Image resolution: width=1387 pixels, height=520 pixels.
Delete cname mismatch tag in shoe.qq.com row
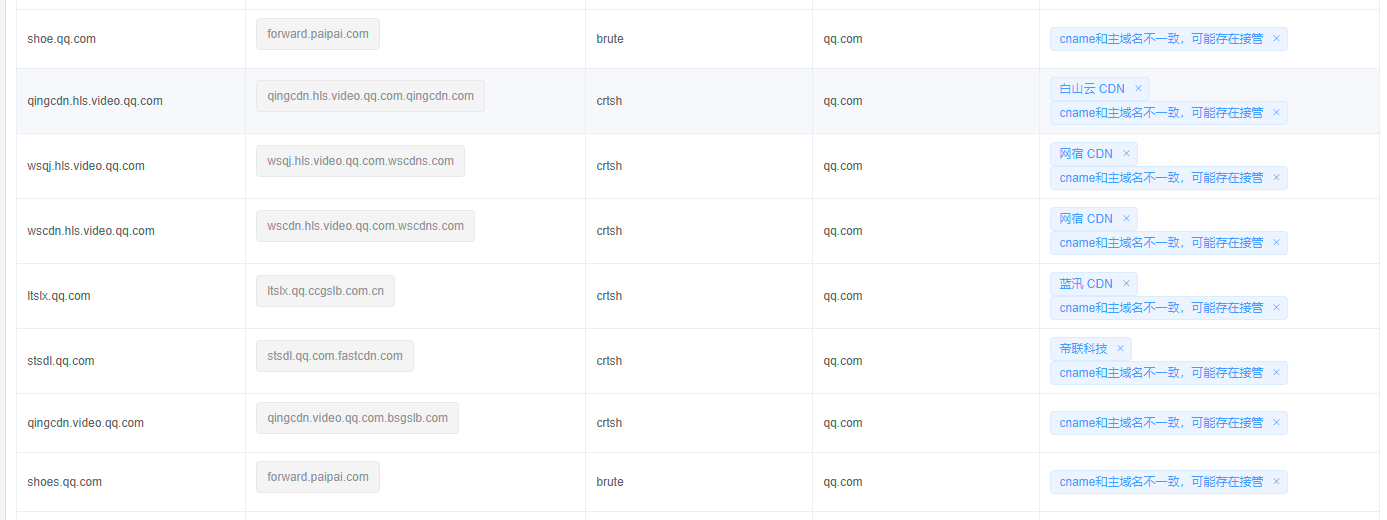tap(1276, 39)
